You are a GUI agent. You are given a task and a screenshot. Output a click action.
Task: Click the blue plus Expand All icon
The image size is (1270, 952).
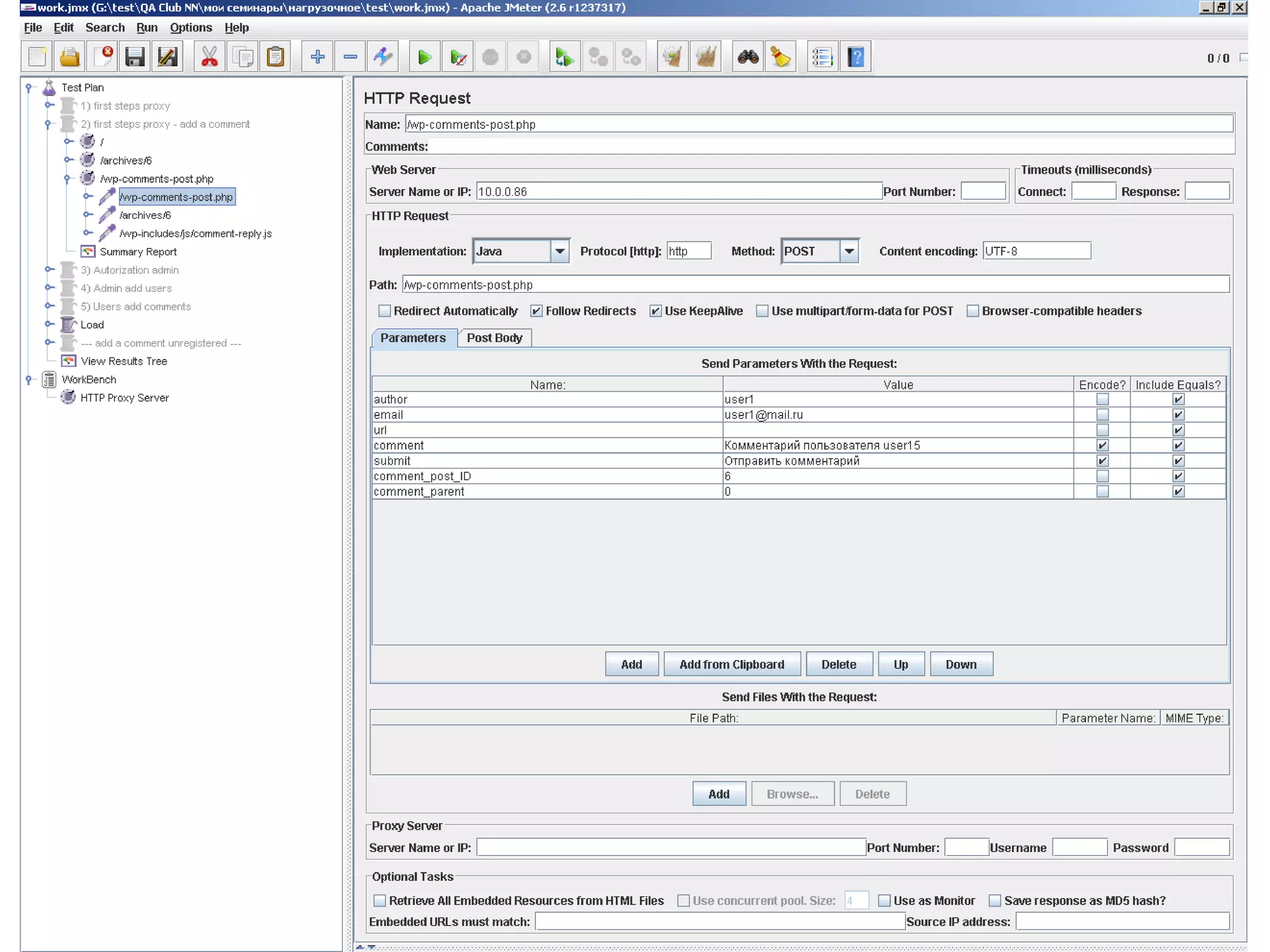317,58
